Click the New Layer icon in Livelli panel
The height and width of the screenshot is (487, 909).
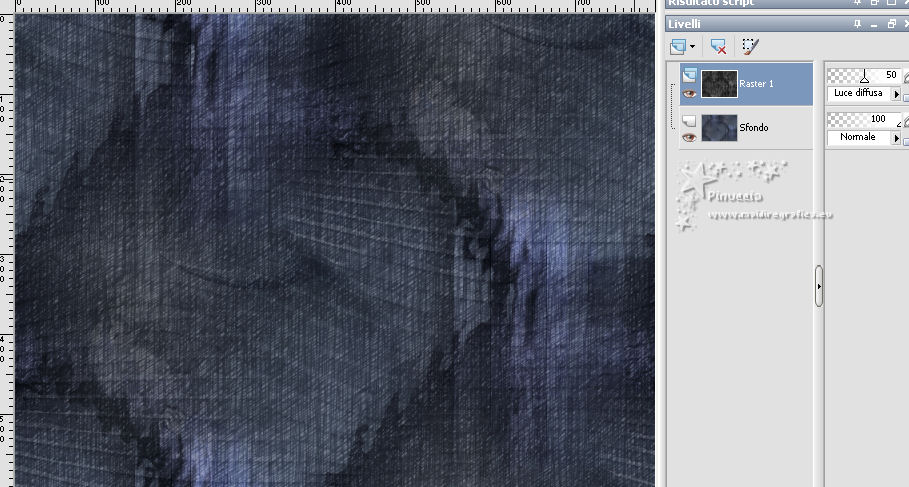(x=677, y=46)
